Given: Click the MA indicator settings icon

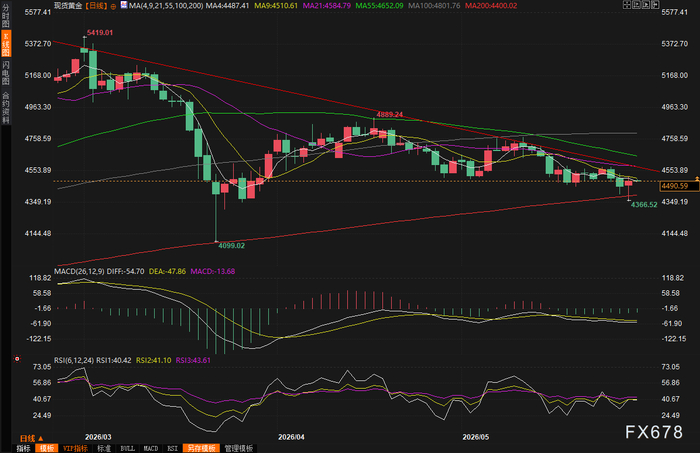Looking at the screenshot, I should pos(124,5).
